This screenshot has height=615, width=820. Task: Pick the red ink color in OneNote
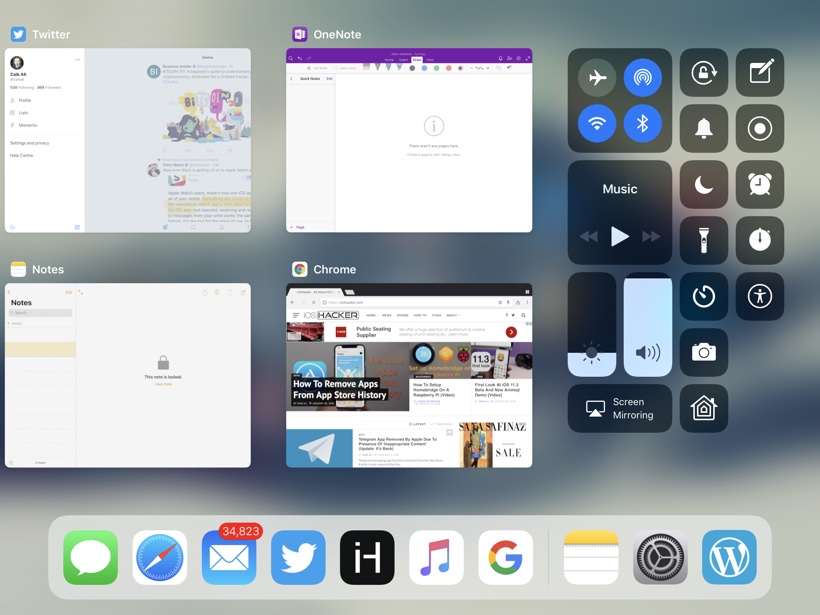pos(449,68)
